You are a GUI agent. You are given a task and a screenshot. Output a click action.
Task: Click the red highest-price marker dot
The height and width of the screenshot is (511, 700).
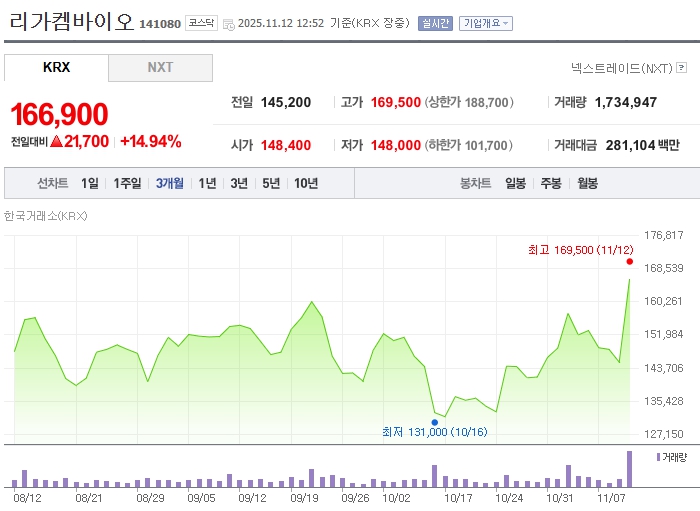click(630, 261)
